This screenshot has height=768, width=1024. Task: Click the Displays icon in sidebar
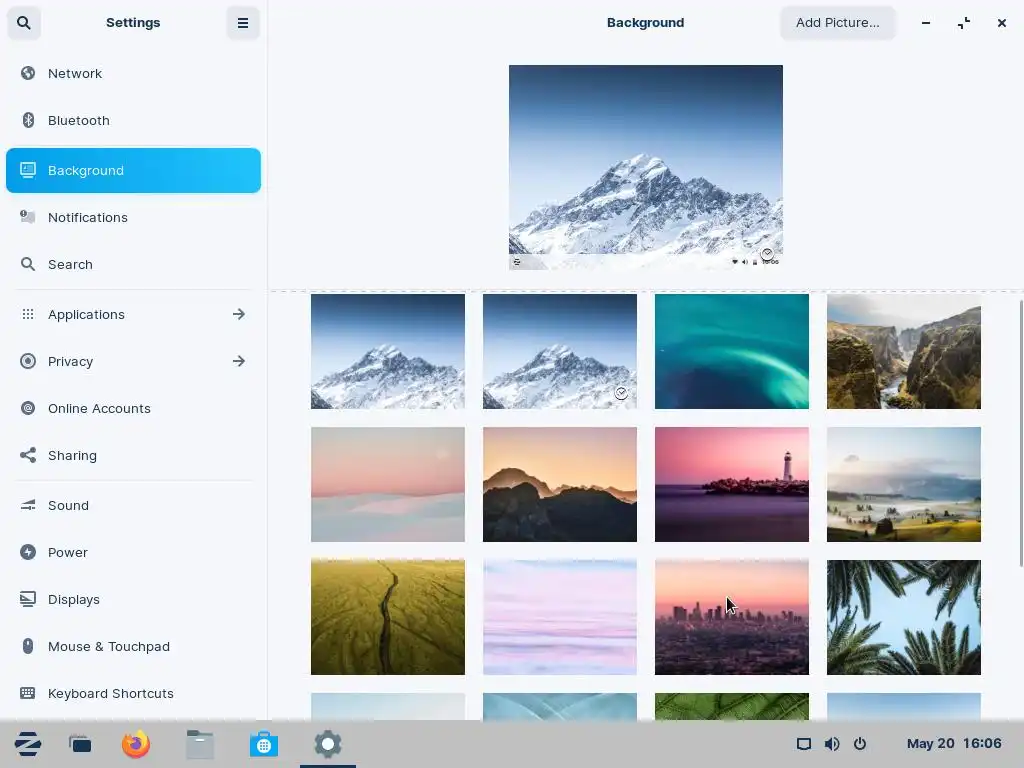[27, 600]
